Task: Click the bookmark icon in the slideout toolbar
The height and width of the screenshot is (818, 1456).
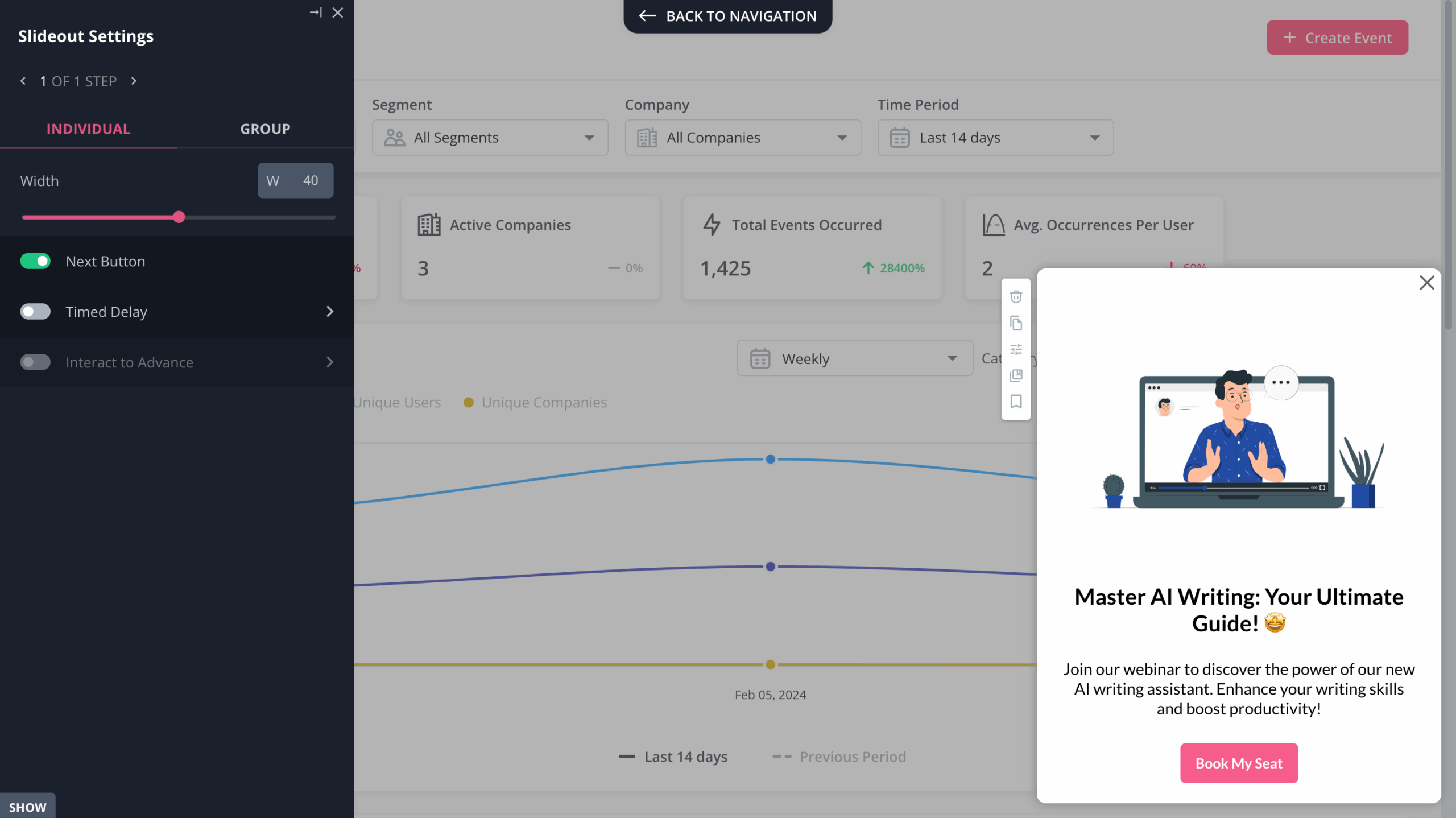Action: (1016, 402)
